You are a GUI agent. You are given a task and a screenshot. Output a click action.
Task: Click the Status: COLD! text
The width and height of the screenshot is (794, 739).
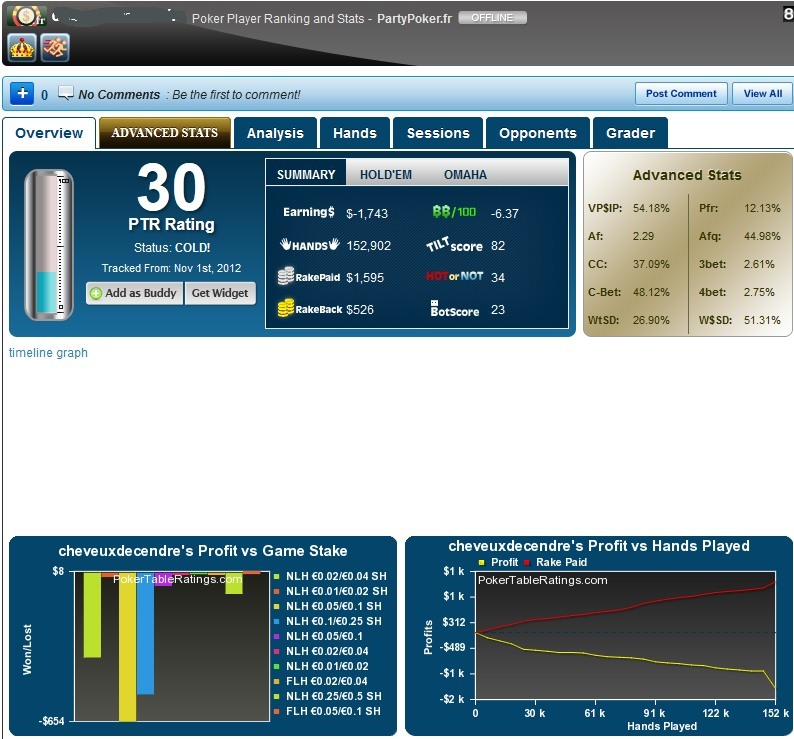(172, 248)
